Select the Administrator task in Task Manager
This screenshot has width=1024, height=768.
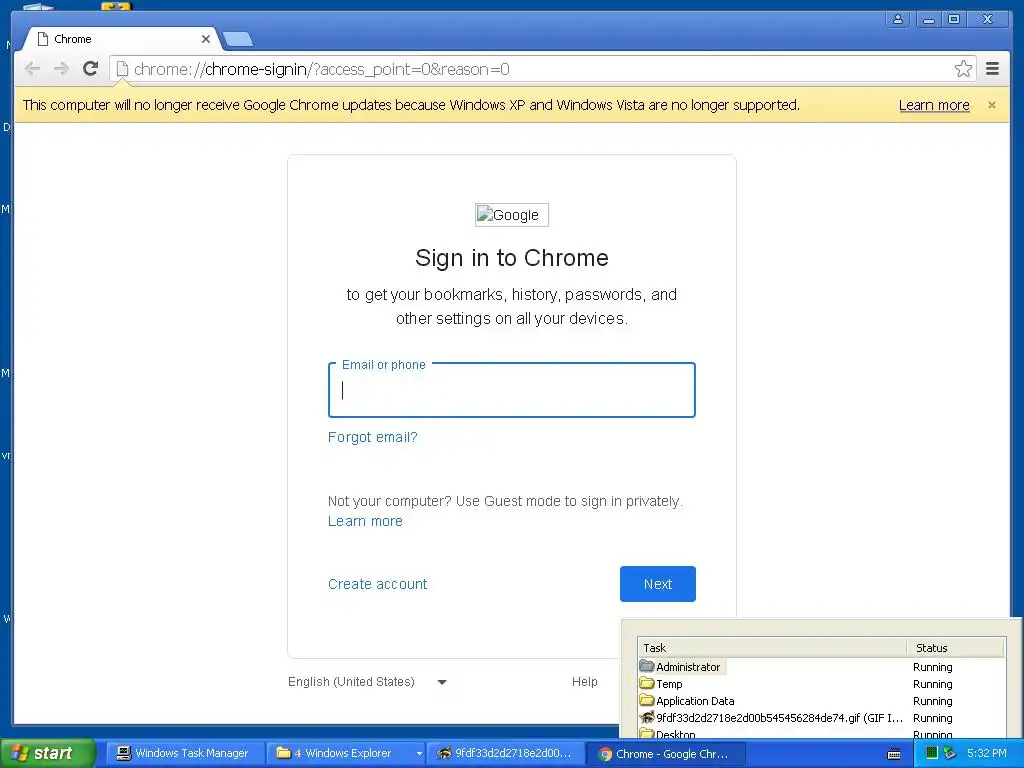(688, 667)
